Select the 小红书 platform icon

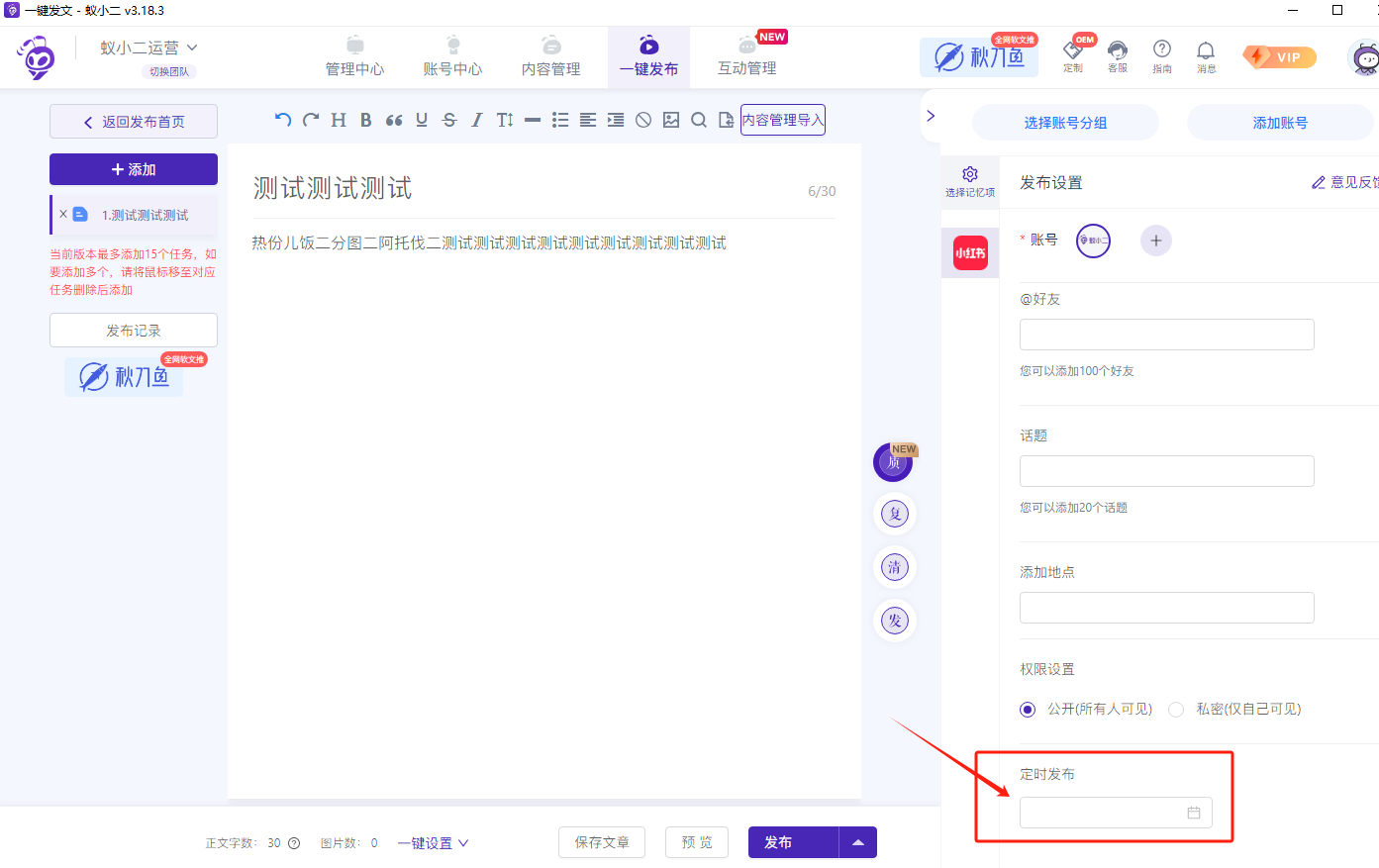[x=970, y=253]
